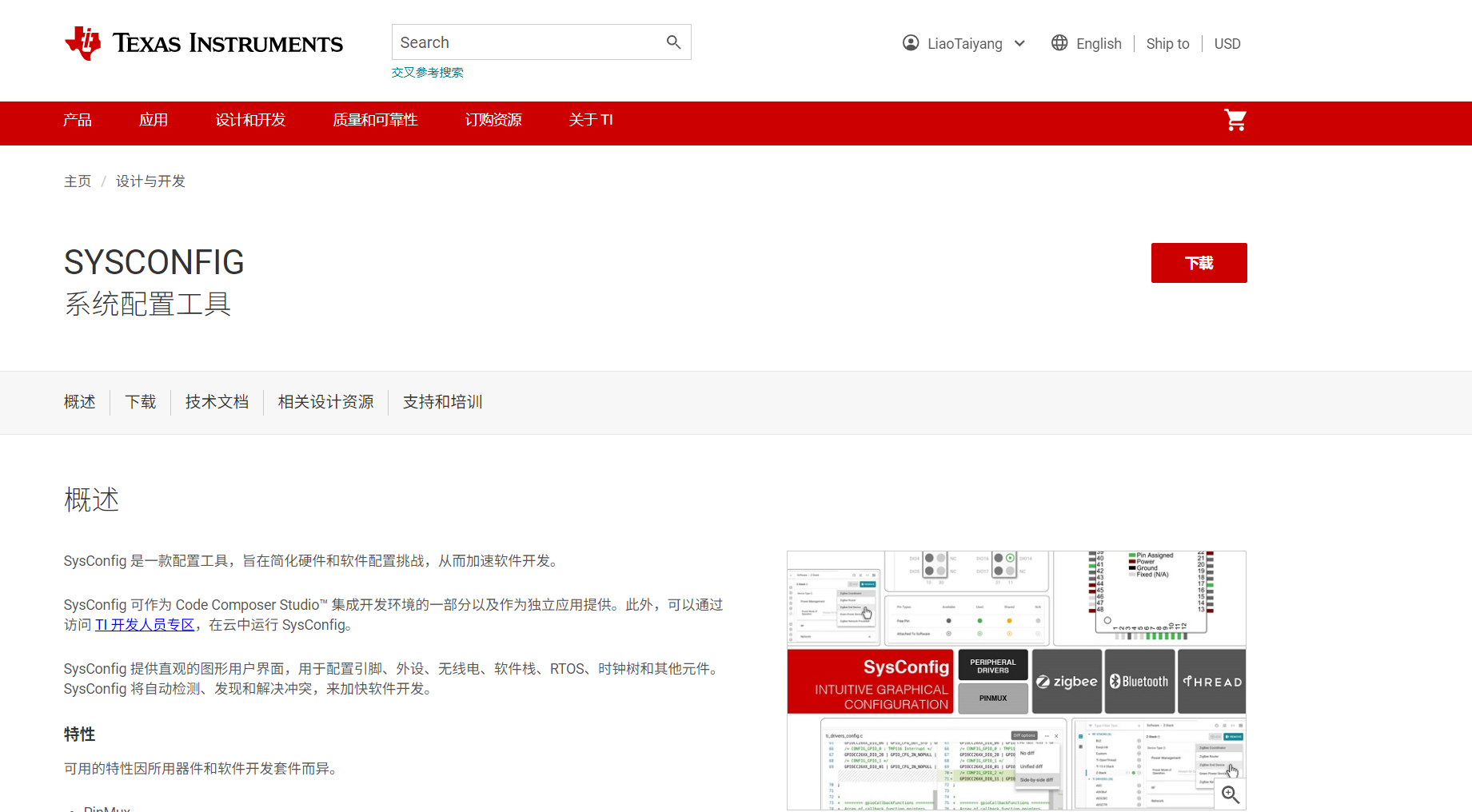The image size is (1472, 812).
Task: Switch to the 技术文档 tab
Action: (217, 402)
